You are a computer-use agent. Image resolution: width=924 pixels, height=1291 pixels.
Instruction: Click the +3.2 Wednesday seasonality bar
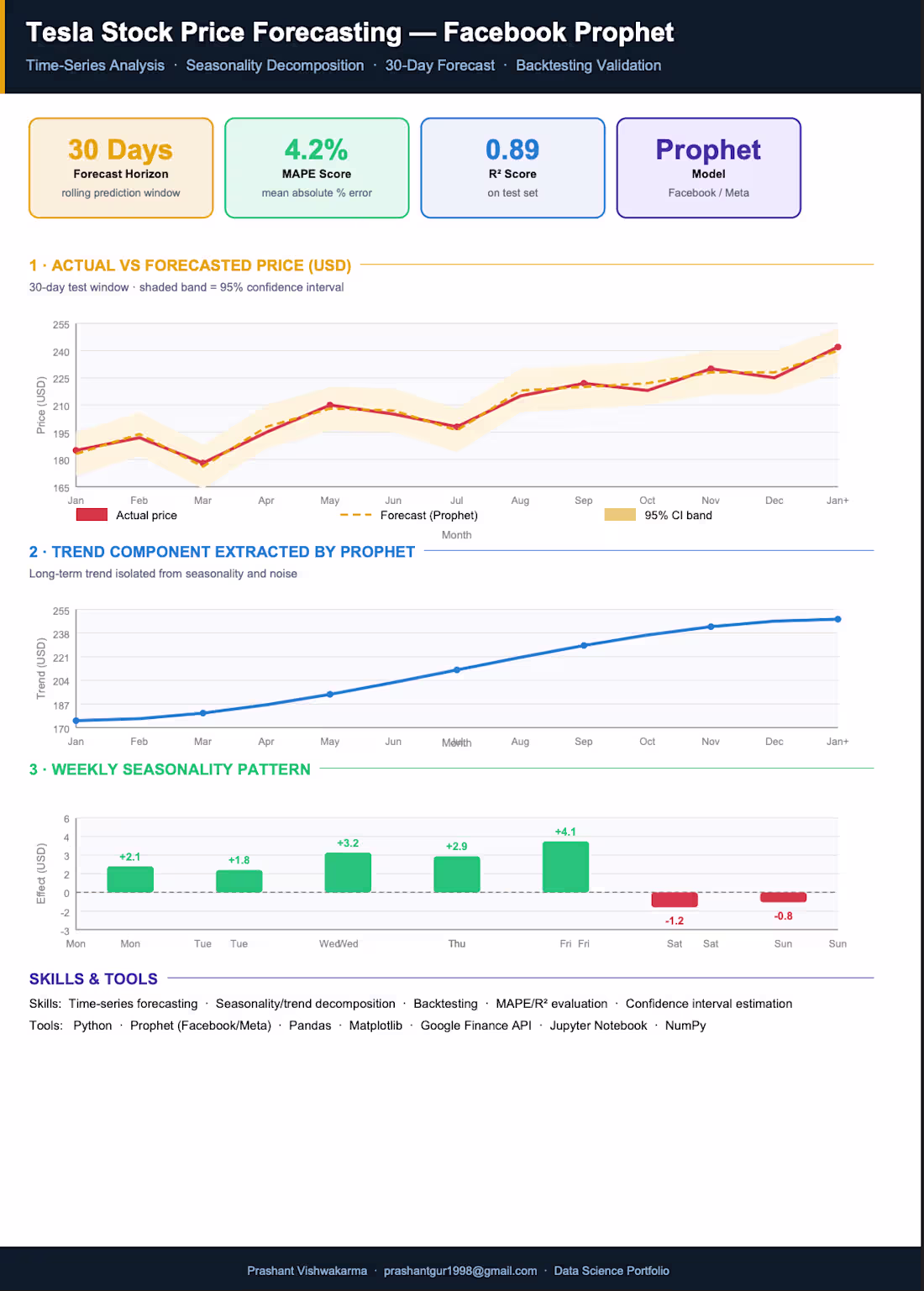coord(348,873)
